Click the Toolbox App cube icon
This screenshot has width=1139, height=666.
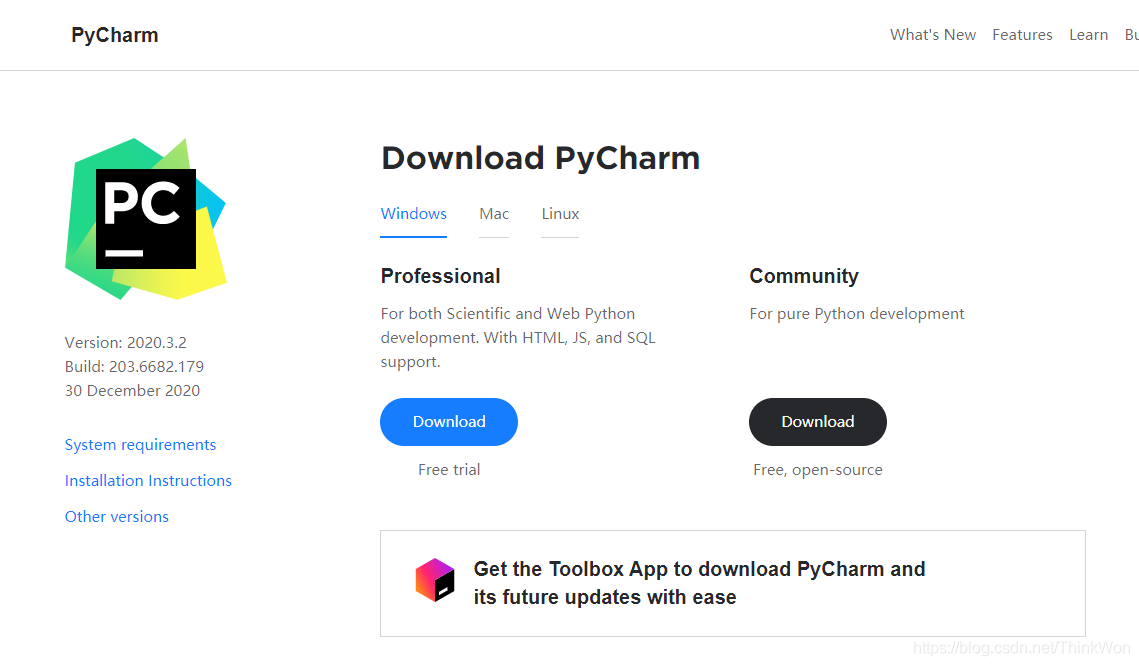pos(434,579)
